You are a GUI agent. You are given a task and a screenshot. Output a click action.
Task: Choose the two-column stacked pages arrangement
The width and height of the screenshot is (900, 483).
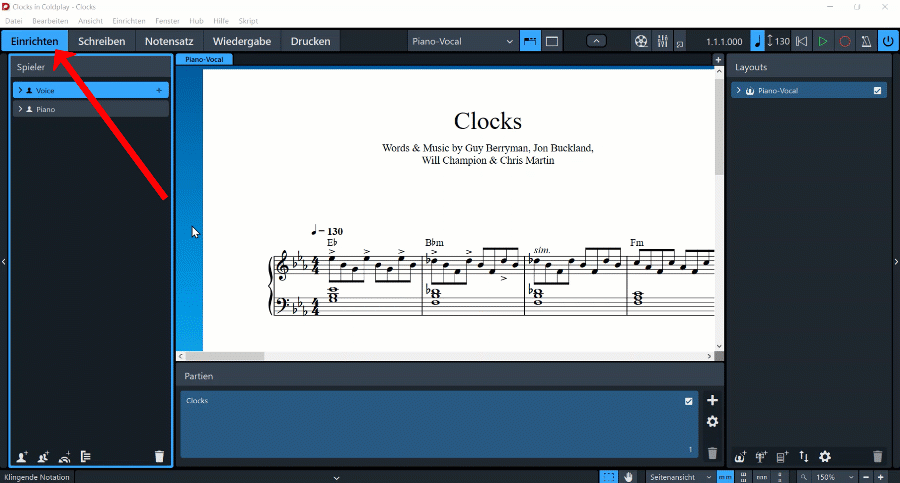point(743,477)
